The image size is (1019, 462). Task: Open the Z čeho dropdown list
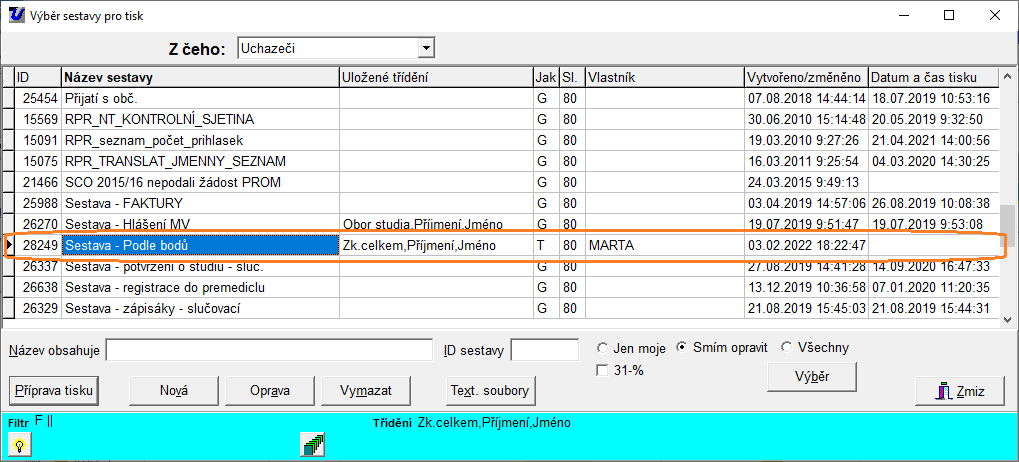coord(427,48)
